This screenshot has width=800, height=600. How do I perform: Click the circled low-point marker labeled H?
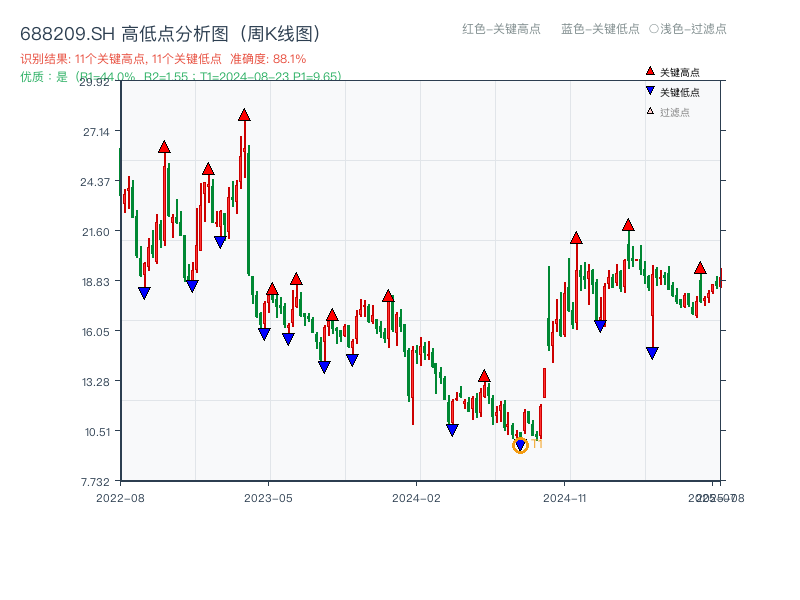pos(521,444)
